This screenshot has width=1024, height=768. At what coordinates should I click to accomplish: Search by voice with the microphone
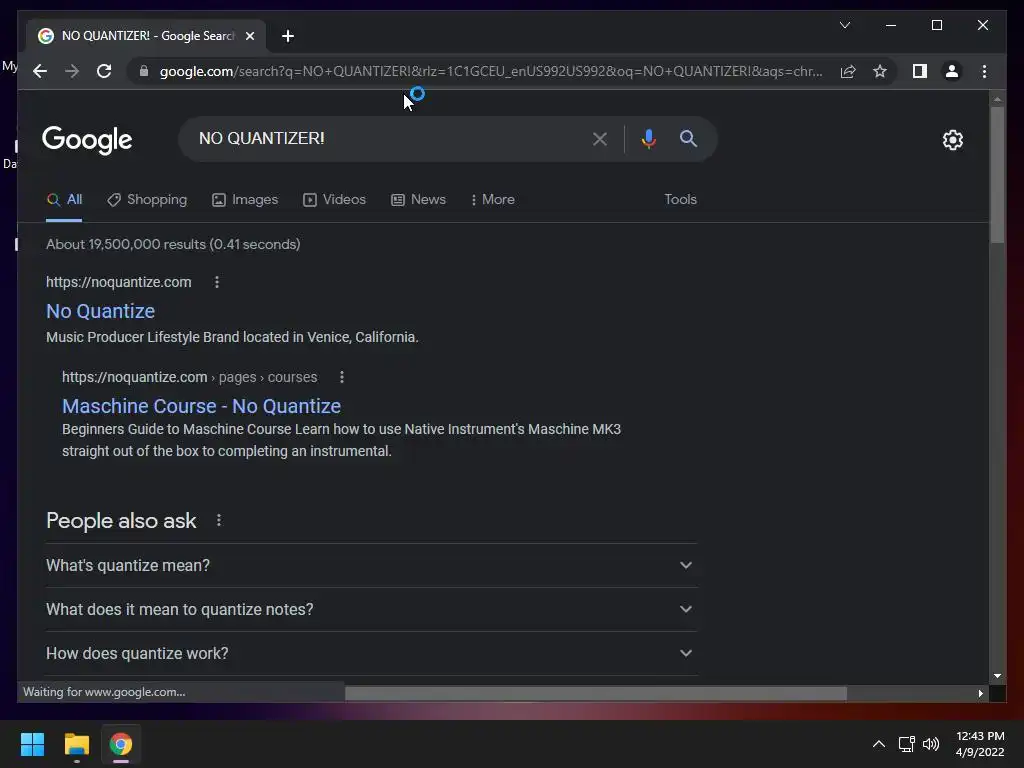[648, 138]
